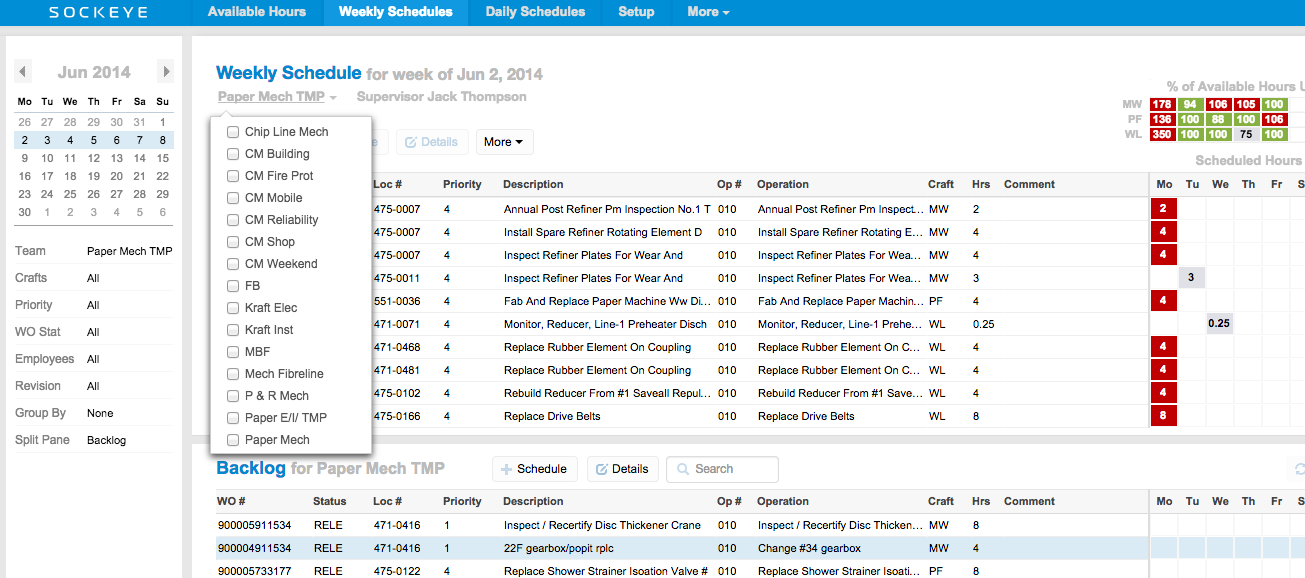The image size is (1305, 578).
Task: Open the Setup menu item
Action: 636,12
